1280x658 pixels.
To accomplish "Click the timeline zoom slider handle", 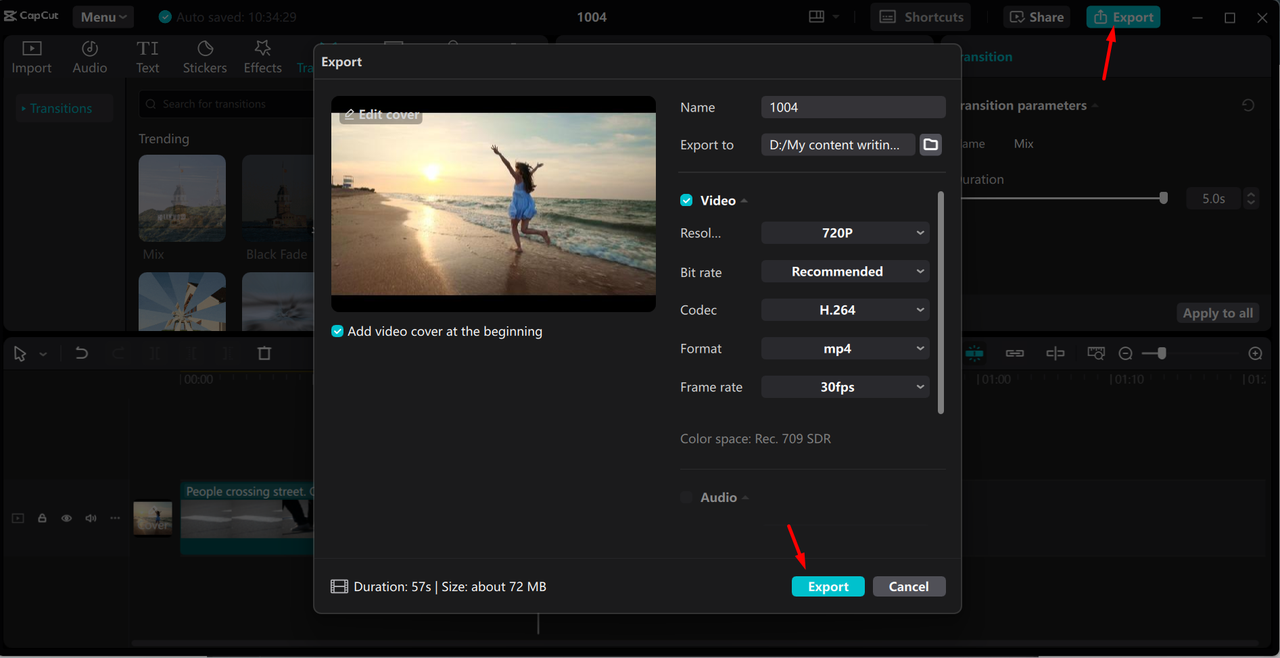I will [1160, 354].
